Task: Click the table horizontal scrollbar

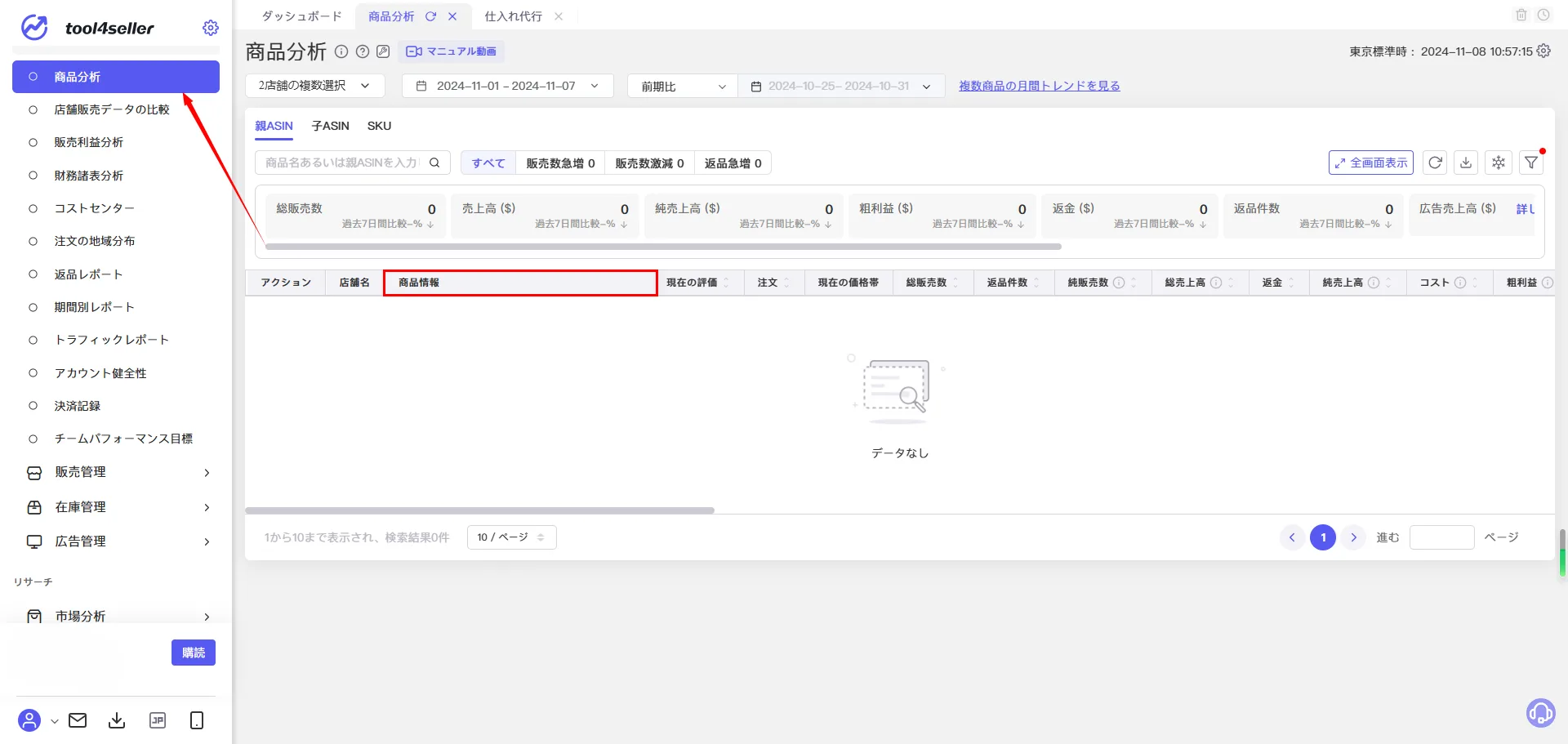Action: tap(480, 510)
